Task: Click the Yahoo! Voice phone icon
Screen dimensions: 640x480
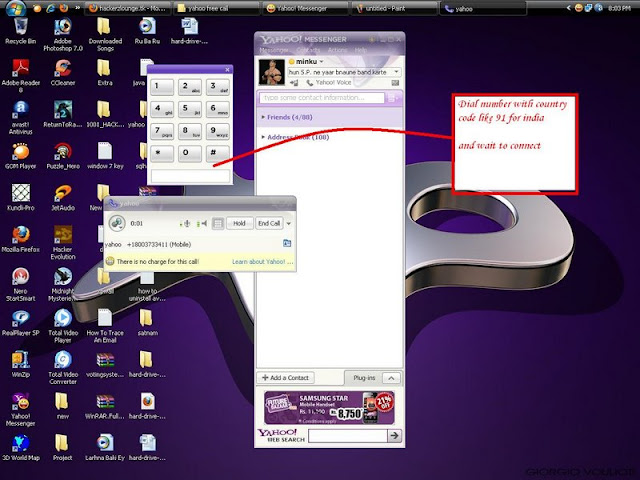Action: (x=310, y=82)
